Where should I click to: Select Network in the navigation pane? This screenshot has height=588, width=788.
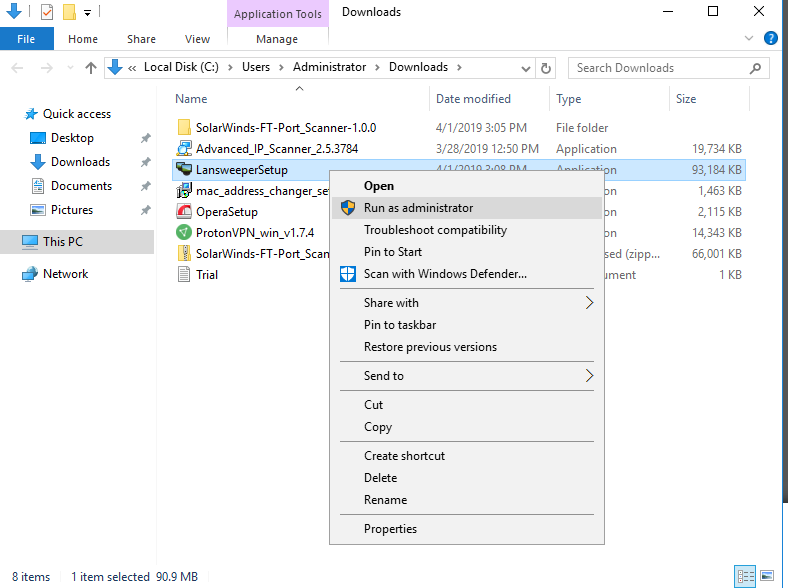(x=65, y=274)
